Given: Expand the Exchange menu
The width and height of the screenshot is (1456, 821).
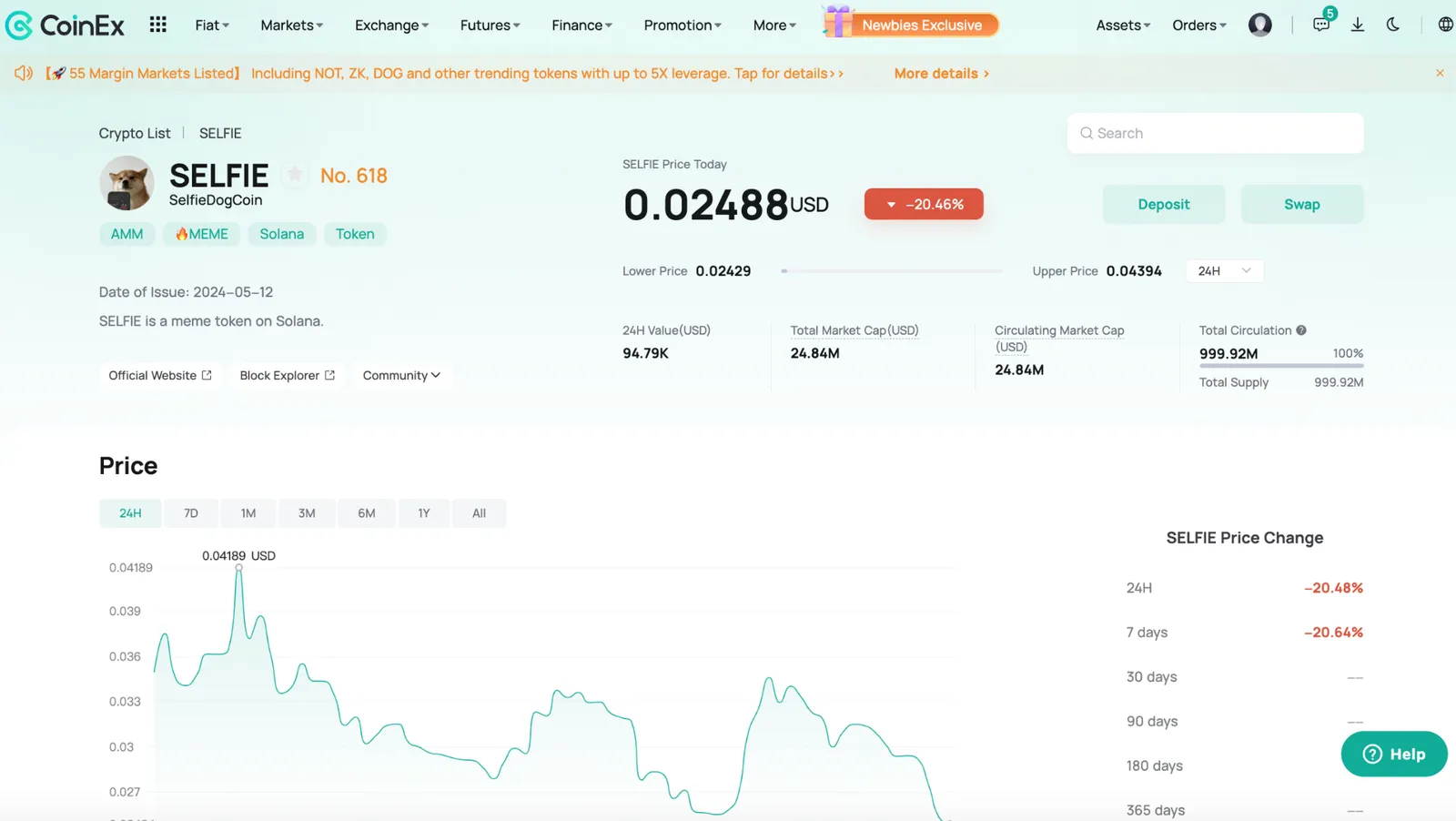Looking at the screenshot, I should point(391,25).
